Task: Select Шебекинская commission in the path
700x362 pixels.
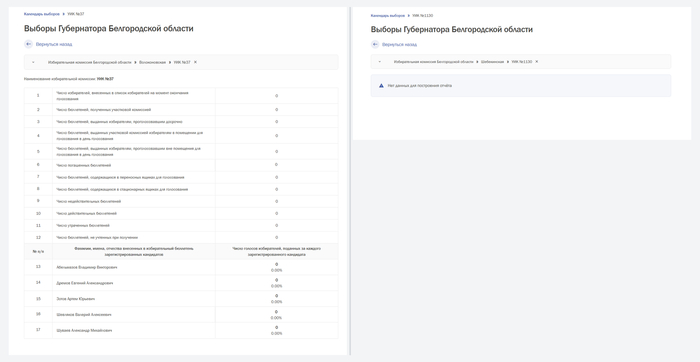Action: (492, 62)
